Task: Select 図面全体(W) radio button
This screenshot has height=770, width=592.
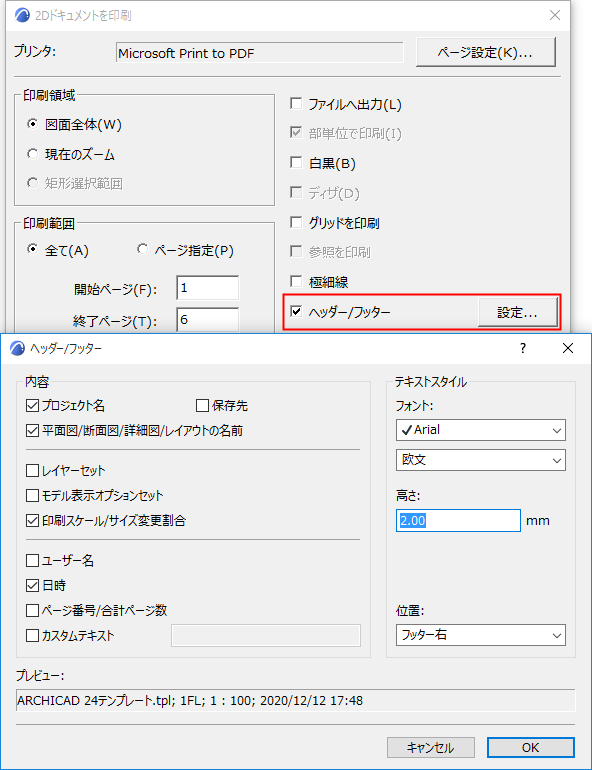Action: (x=32, y=124)
